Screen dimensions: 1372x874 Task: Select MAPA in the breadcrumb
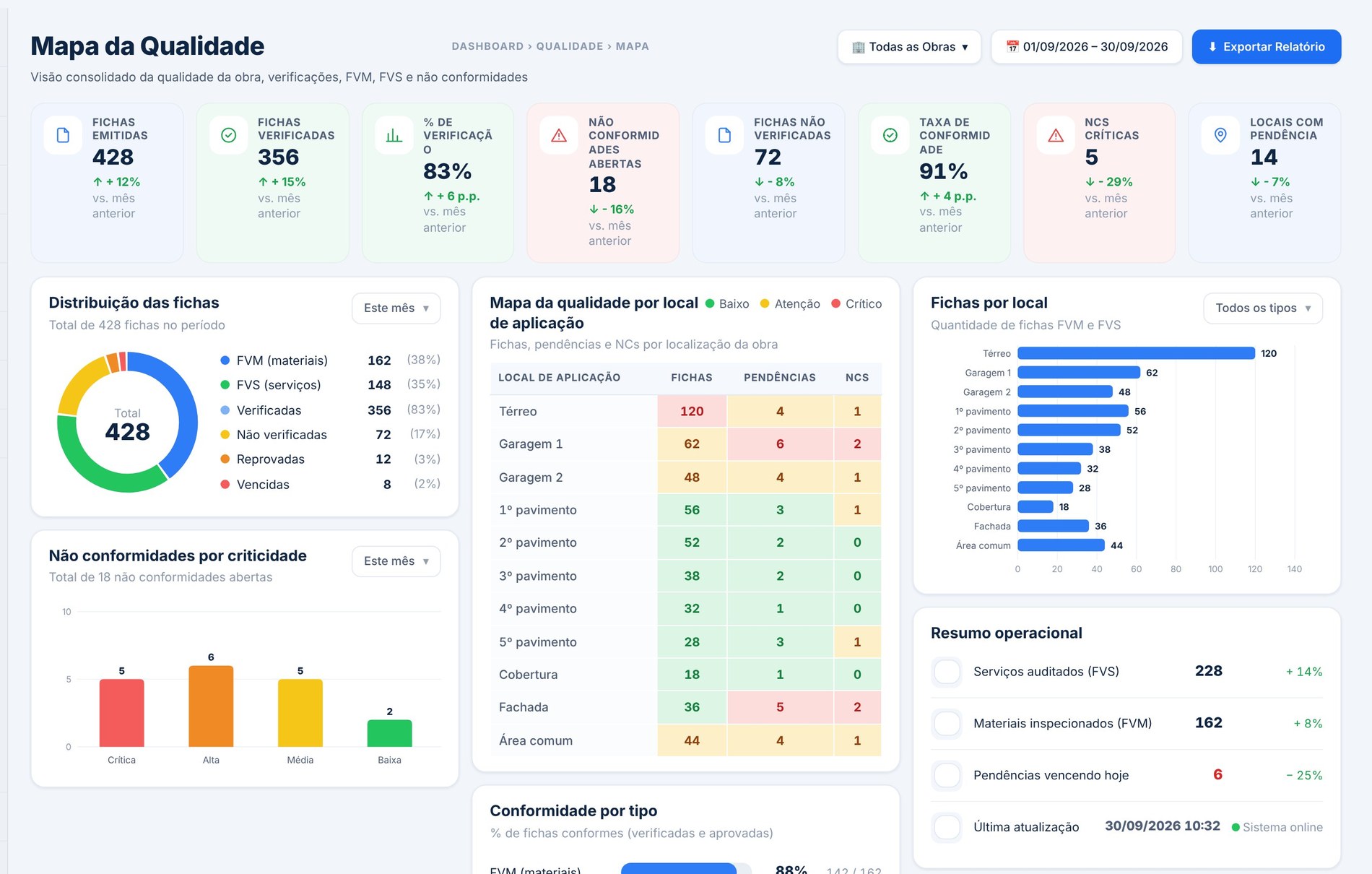[632, 46]
